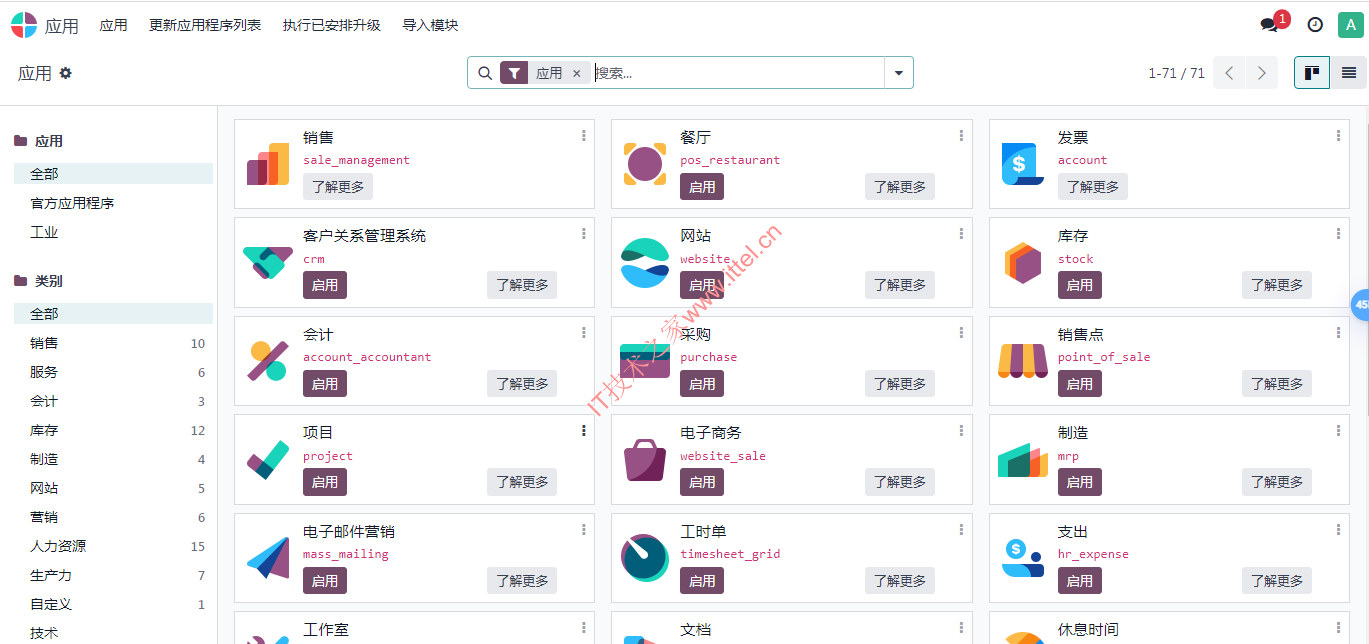
Task: Click the 发票 app icon
Action: pyautogui.click(x=1022, y=164)
